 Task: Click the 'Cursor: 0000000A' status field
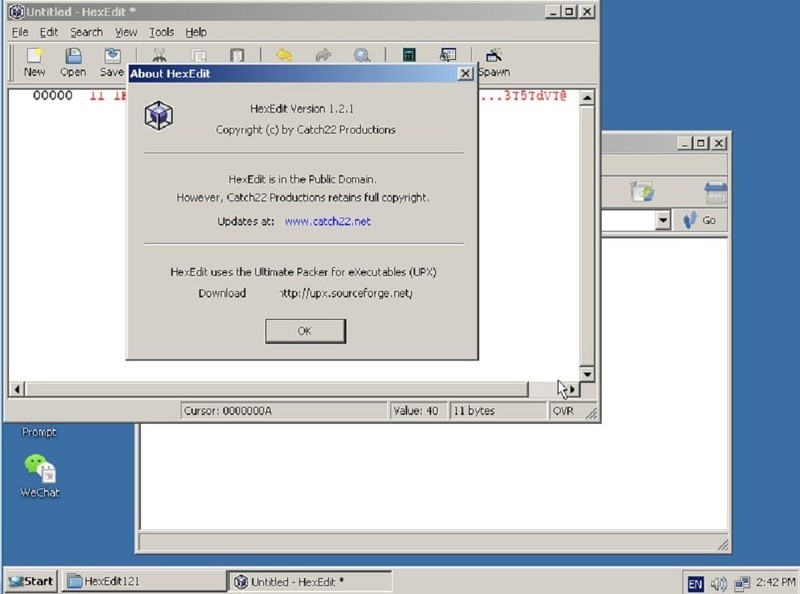tap(284, 411)
